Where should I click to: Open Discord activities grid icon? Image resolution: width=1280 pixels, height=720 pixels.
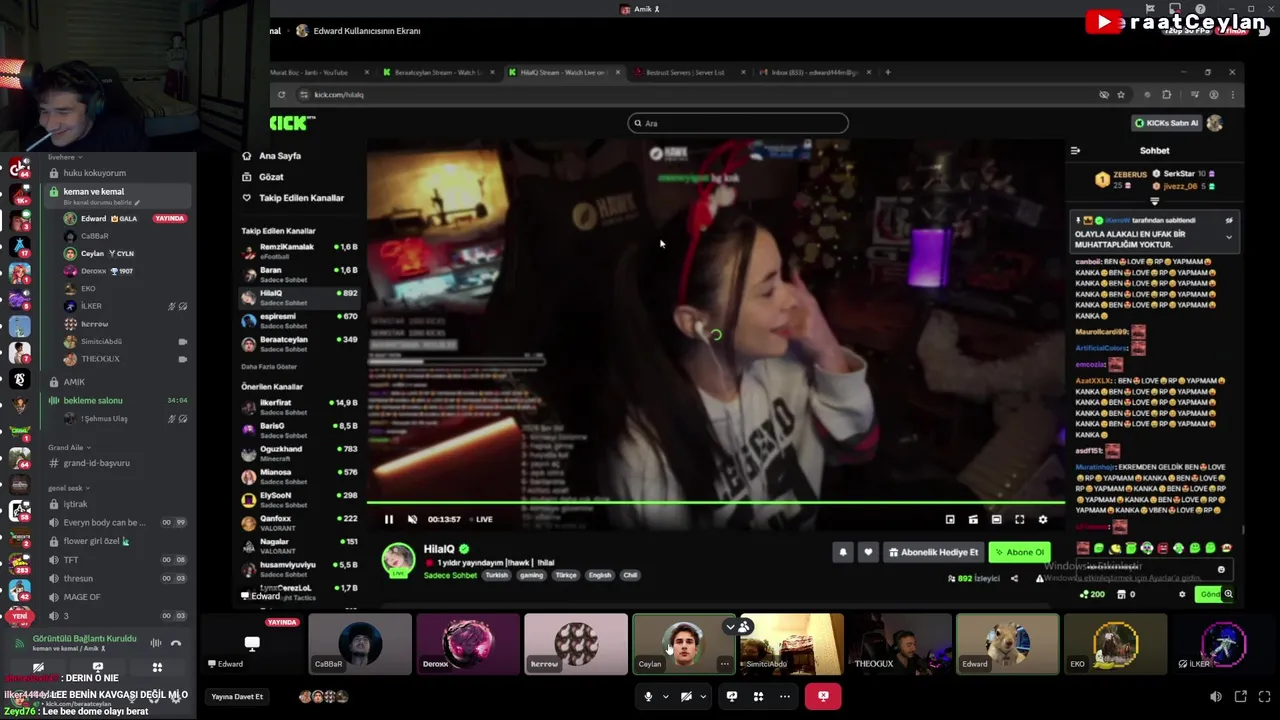pos(758,696)
